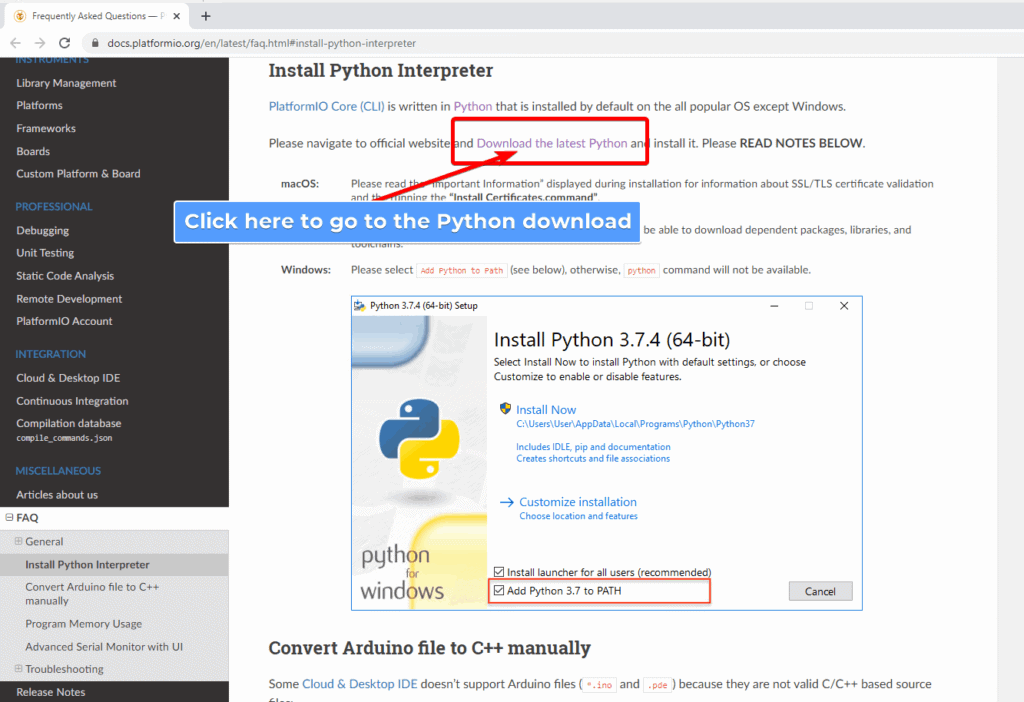
Task: Open Convert Arduino file to C++ manually
Action: (92, 594)
